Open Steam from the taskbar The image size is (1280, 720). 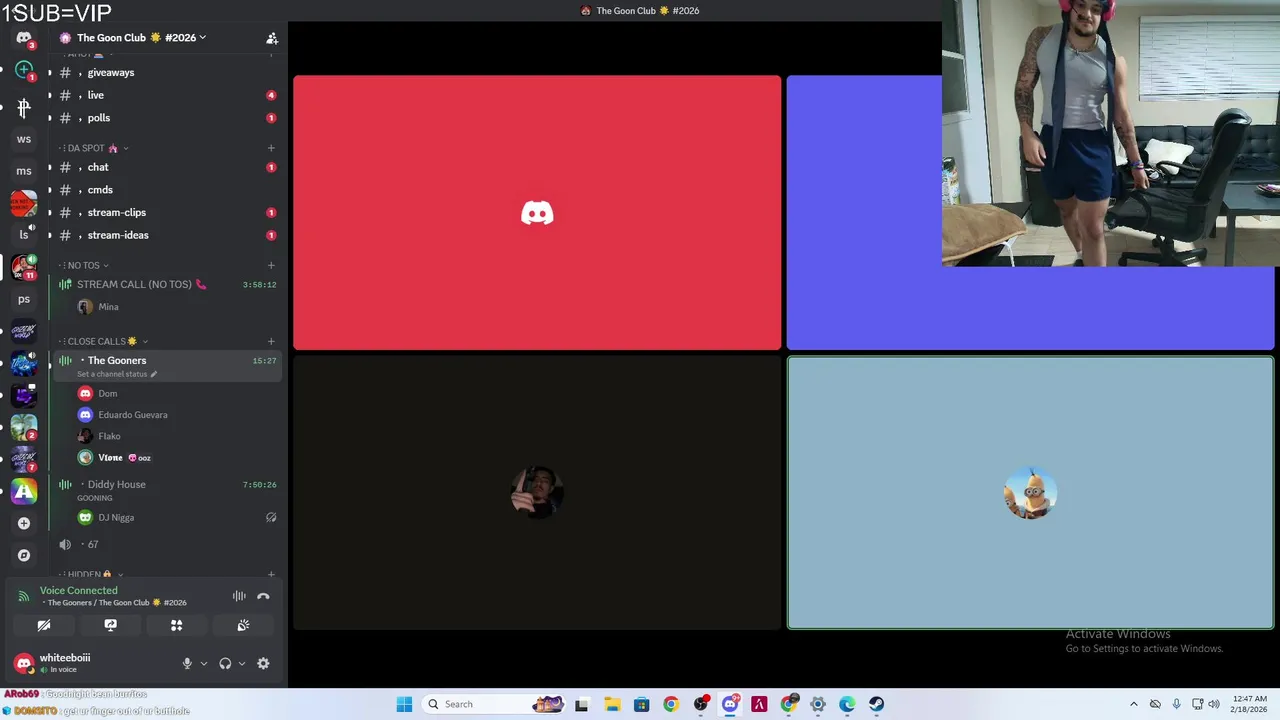point(876,704)
